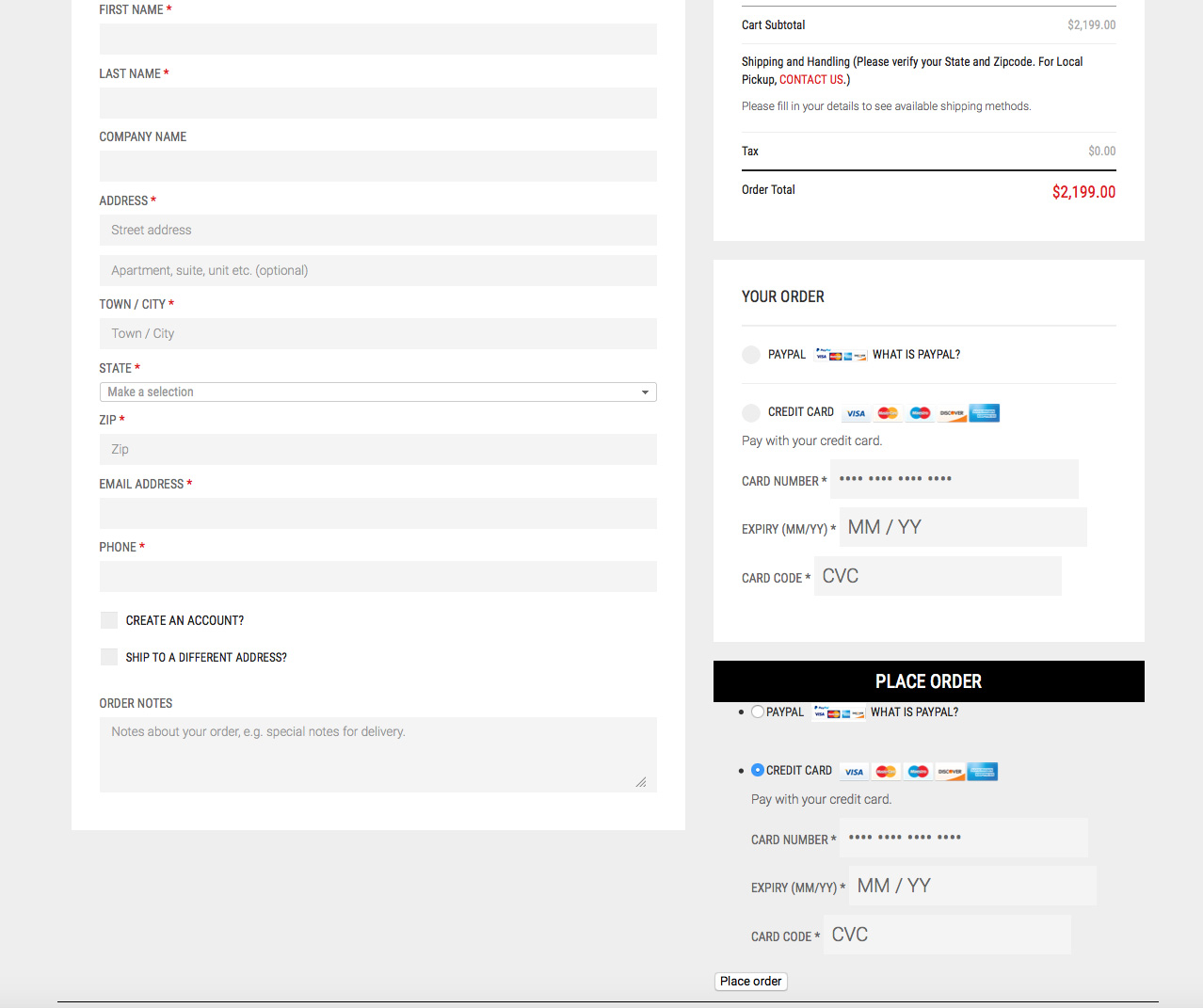1203x1008 pixels.
Task: Click the Discover icon in Your Order panel
Action: 952,413
